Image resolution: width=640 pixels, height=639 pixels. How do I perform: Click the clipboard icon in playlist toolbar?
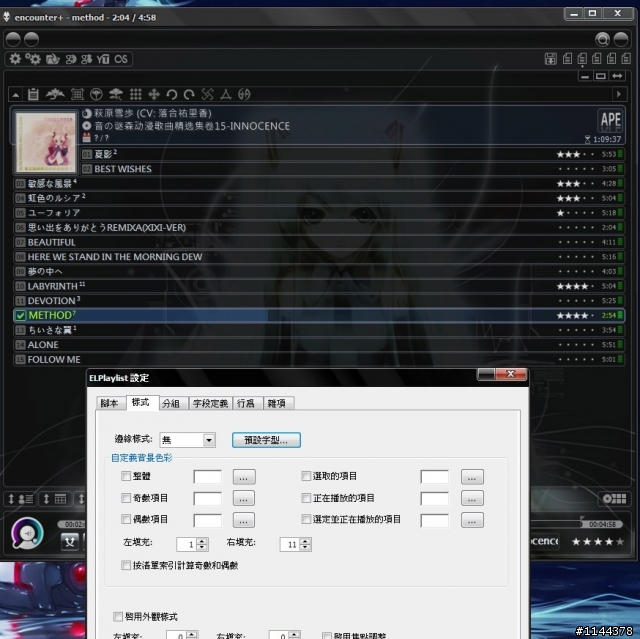[x=33, y=94]
